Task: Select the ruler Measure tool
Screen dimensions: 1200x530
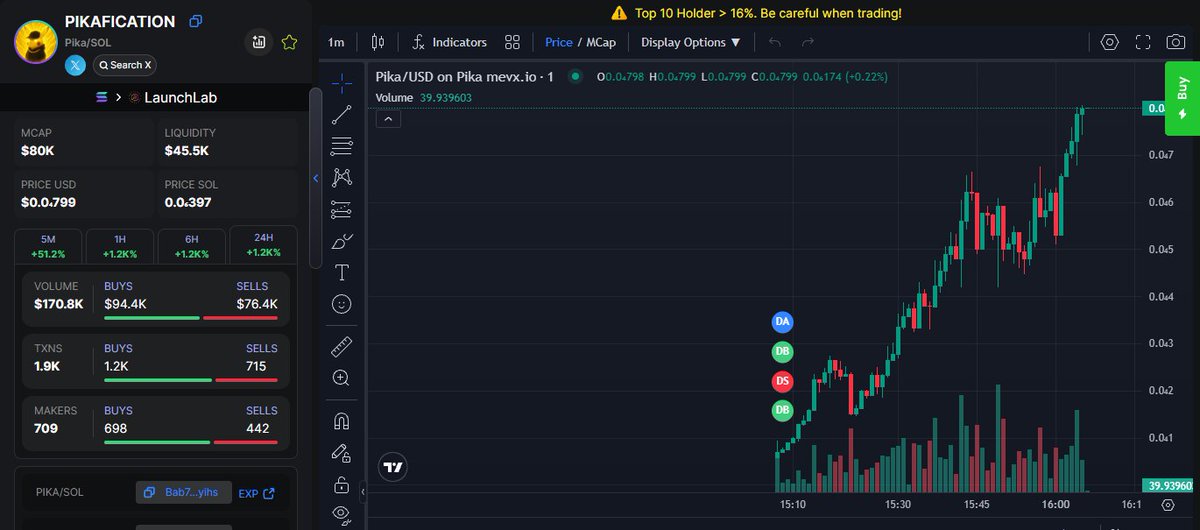Action: click(x=342, y=346)
